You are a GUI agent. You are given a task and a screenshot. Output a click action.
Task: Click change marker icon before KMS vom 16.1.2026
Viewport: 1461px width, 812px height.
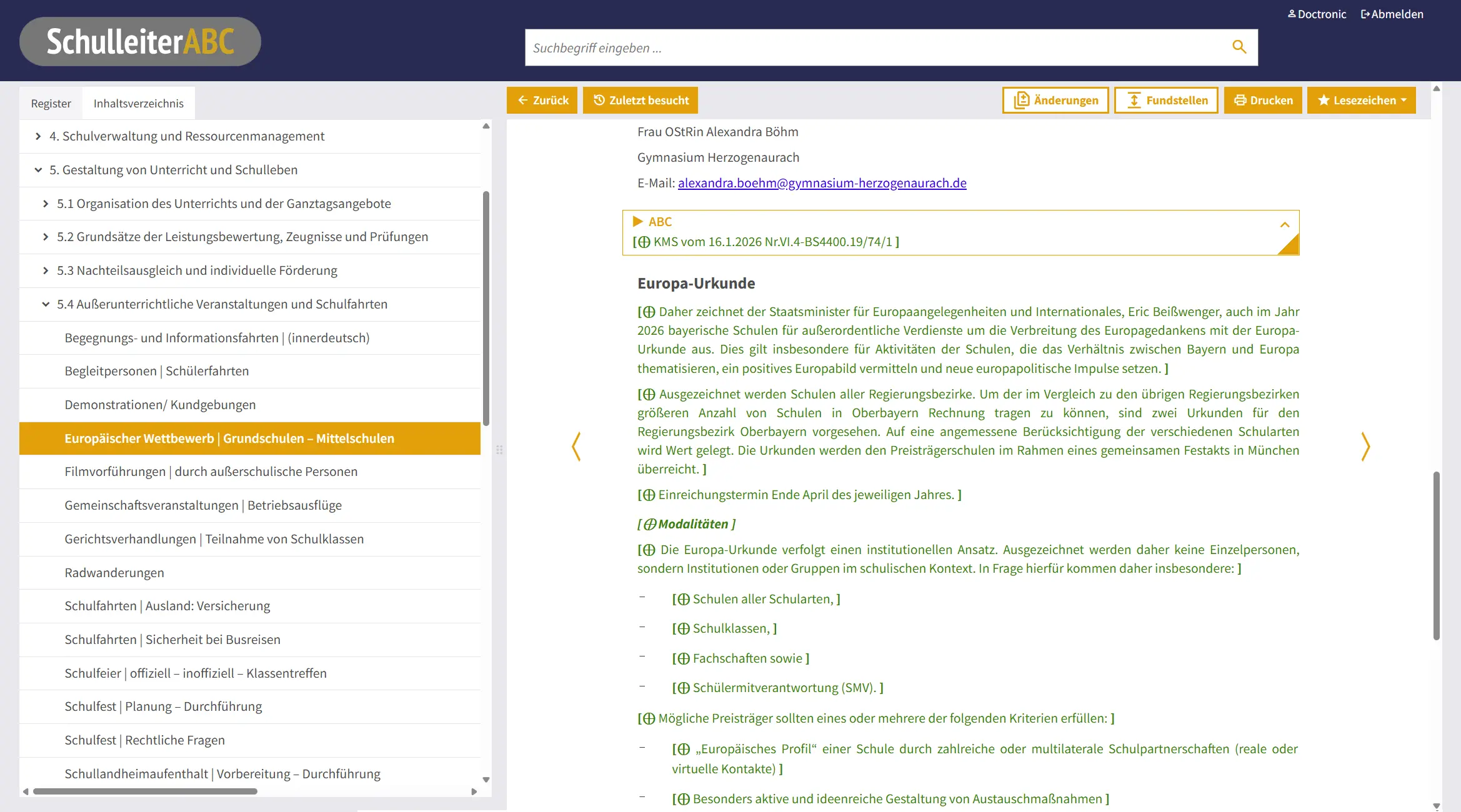coord(644,242)
